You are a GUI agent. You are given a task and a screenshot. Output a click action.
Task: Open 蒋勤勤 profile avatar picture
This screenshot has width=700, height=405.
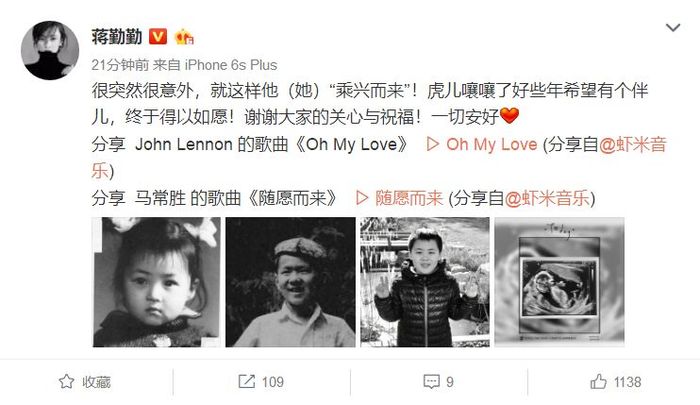50,50
